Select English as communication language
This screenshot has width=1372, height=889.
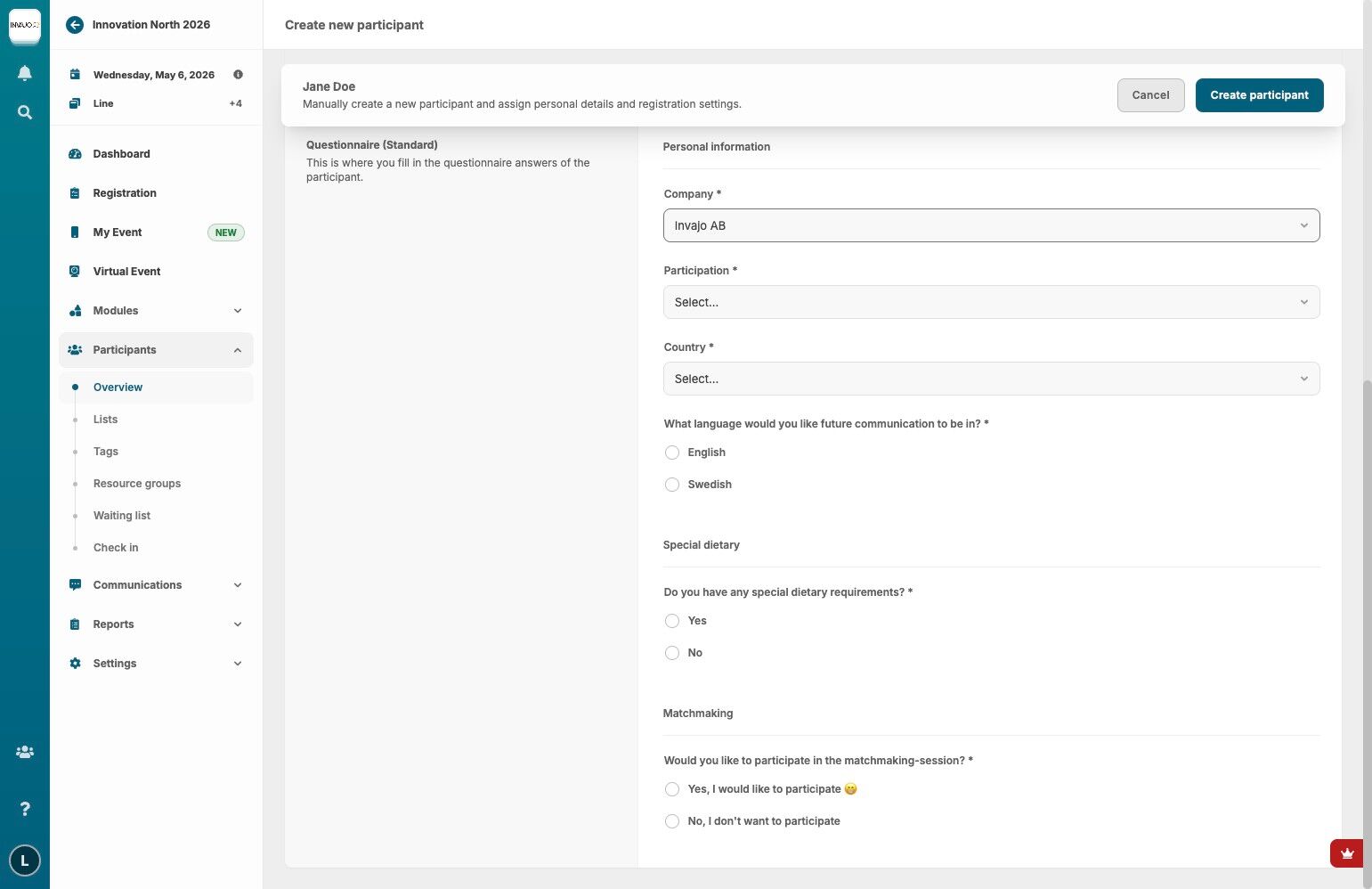(672, 453)
